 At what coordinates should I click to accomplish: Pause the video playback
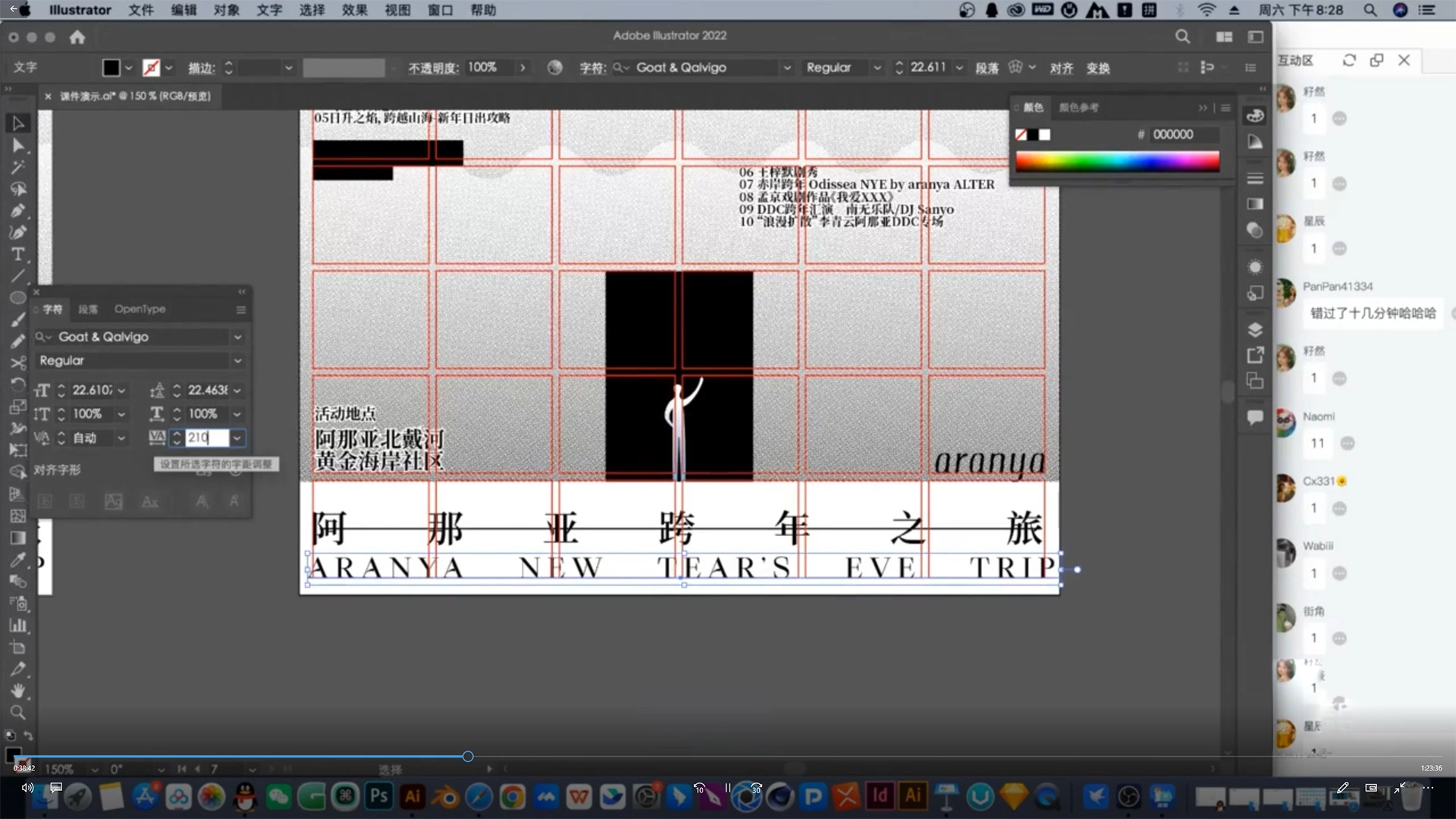point(727,788)
